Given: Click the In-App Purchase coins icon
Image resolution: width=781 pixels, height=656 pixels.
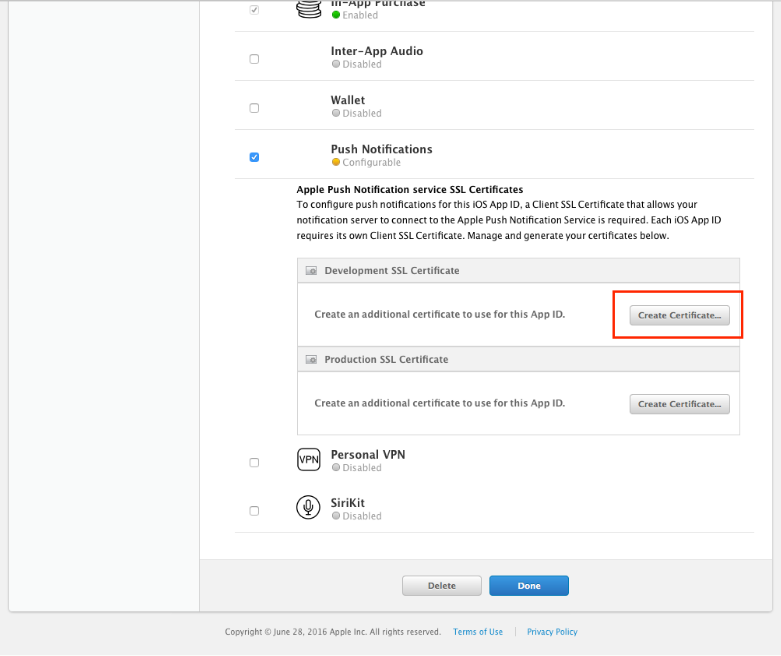Looking at the screenshot, I should (x=308, y=8).
